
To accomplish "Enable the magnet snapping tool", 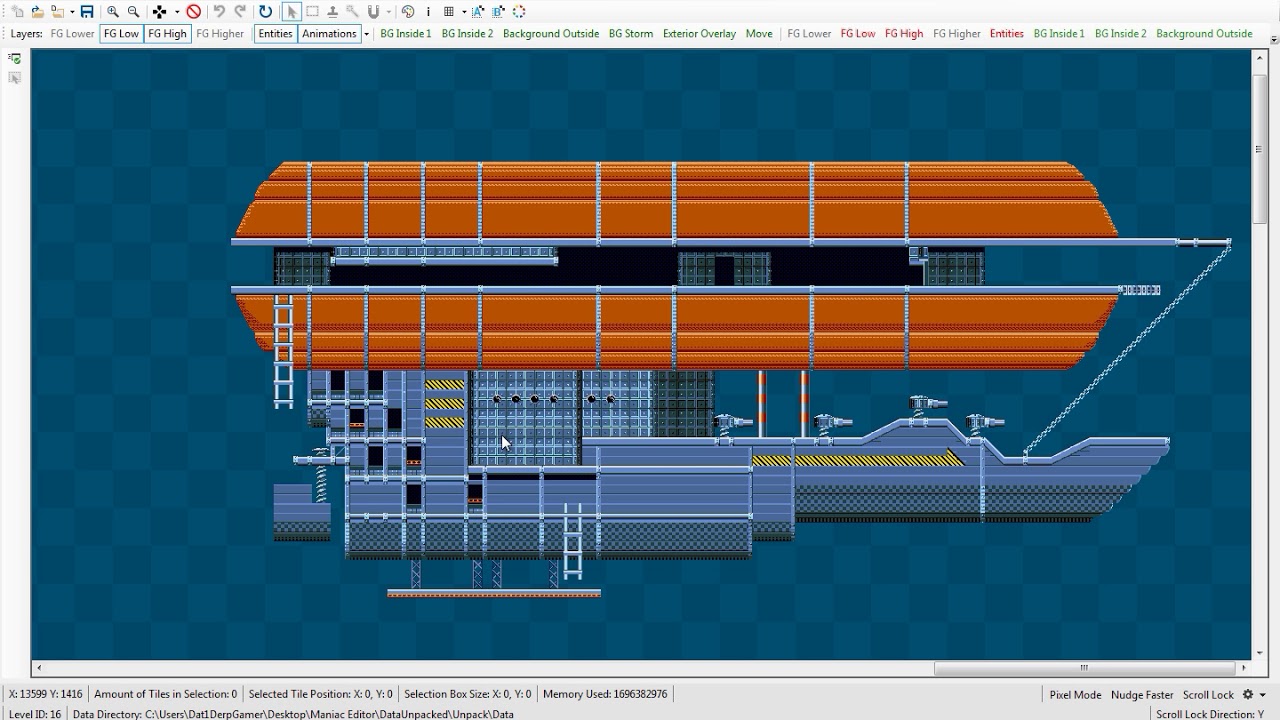I will coord(373,12).
